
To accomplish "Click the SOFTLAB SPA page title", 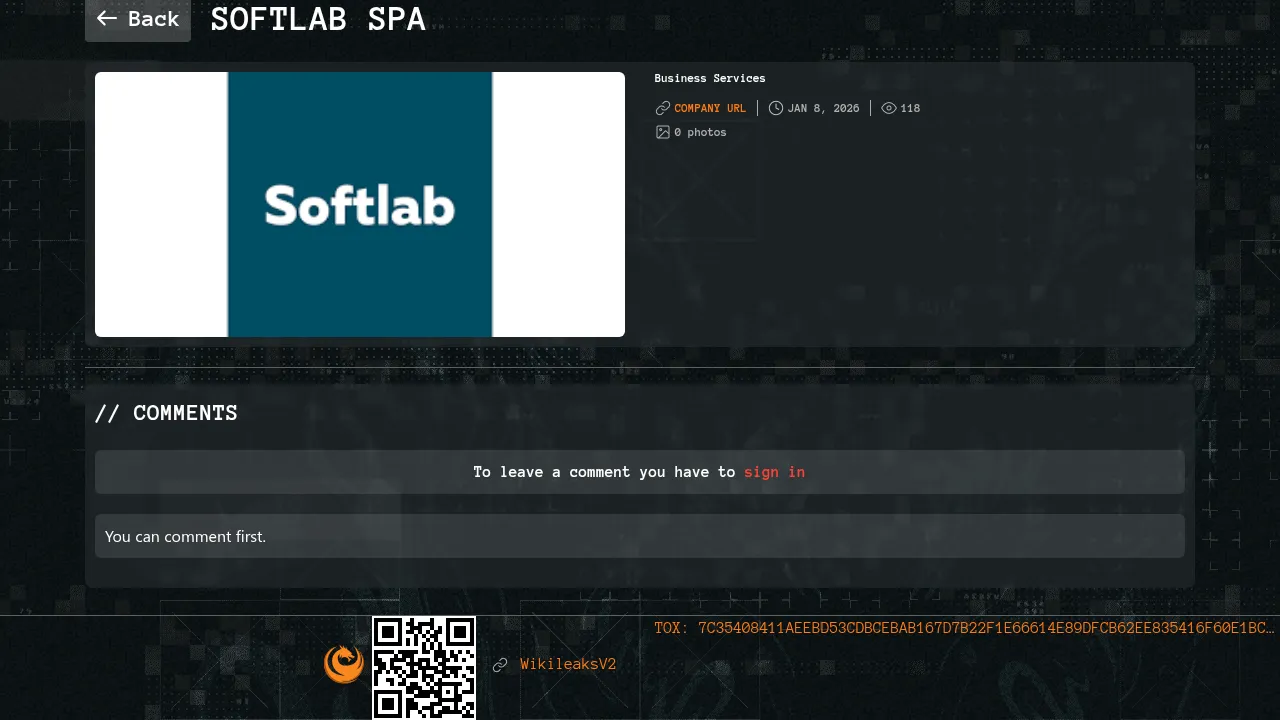I will tap(318, 19).
